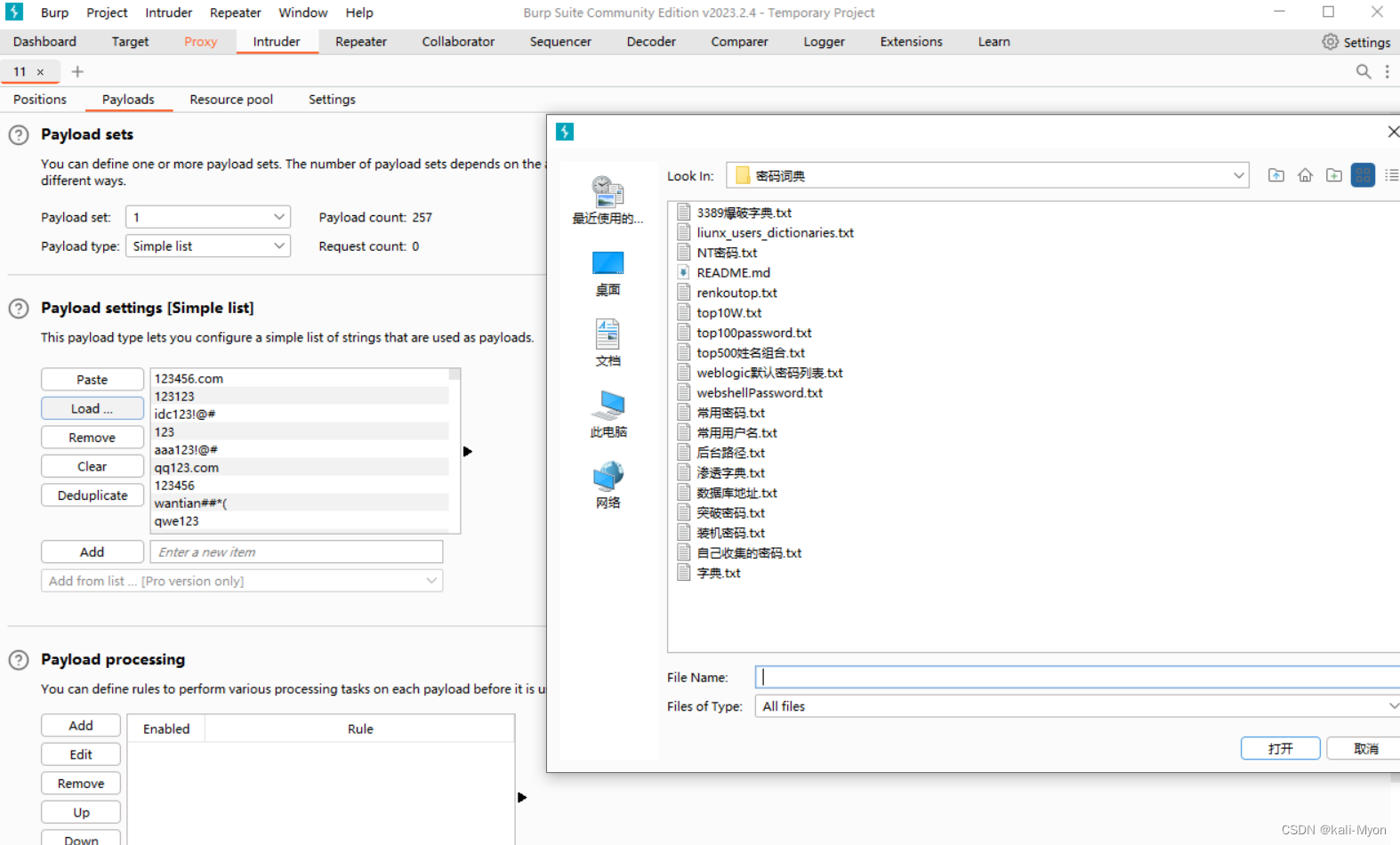Switch file dialog to list details view

point(1391,175)
